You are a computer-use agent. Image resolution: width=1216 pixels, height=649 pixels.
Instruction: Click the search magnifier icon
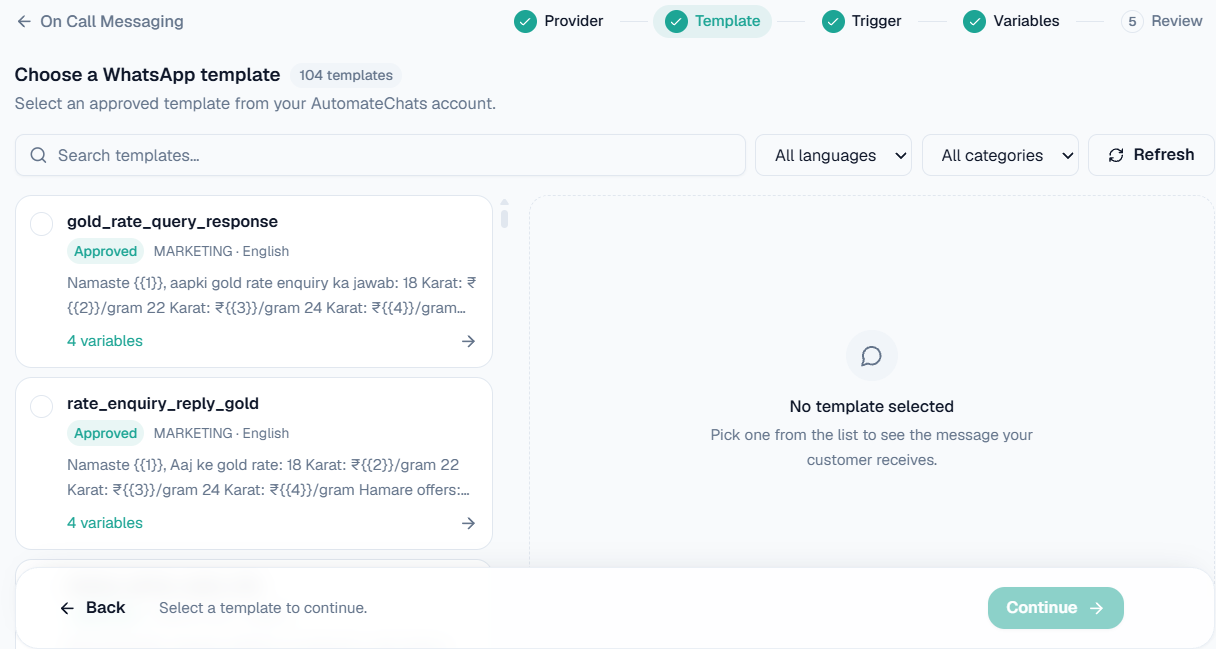pyautogui.click(x=39, y=155)
